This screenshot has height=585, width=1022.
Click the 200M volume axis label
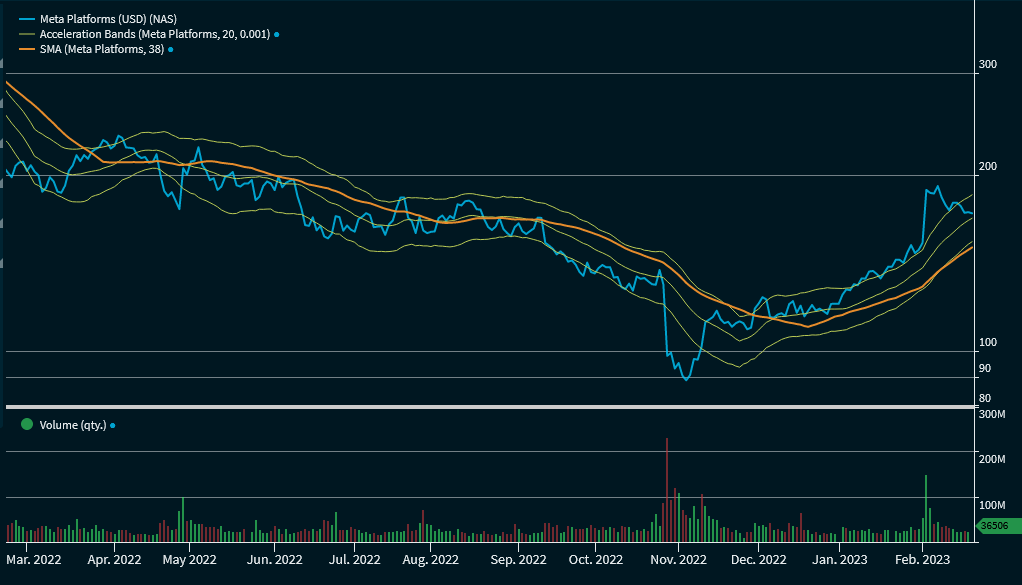coord(993,459)
